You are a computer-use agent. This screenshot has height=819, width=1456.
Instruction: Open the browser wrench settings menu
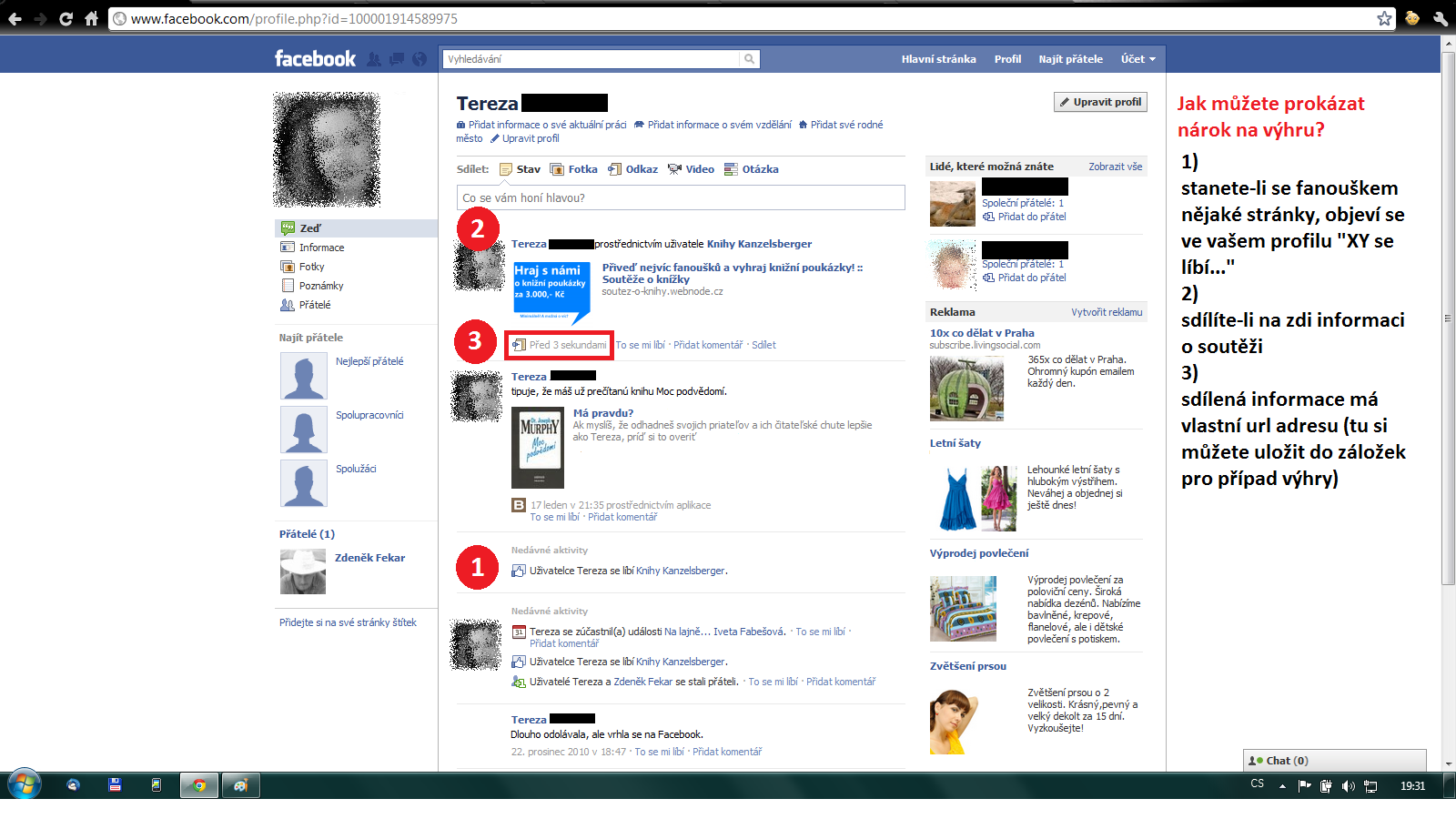[x=1440, y=18]
